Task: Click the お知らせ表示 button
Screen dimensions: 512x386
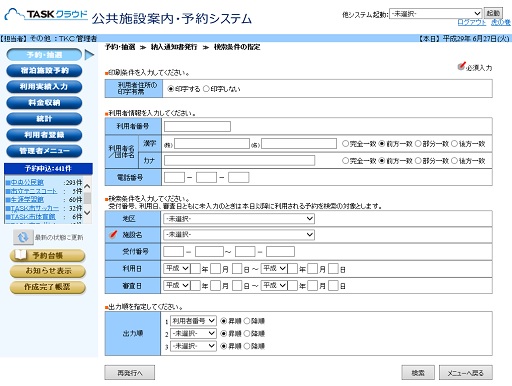Action: 47,271
